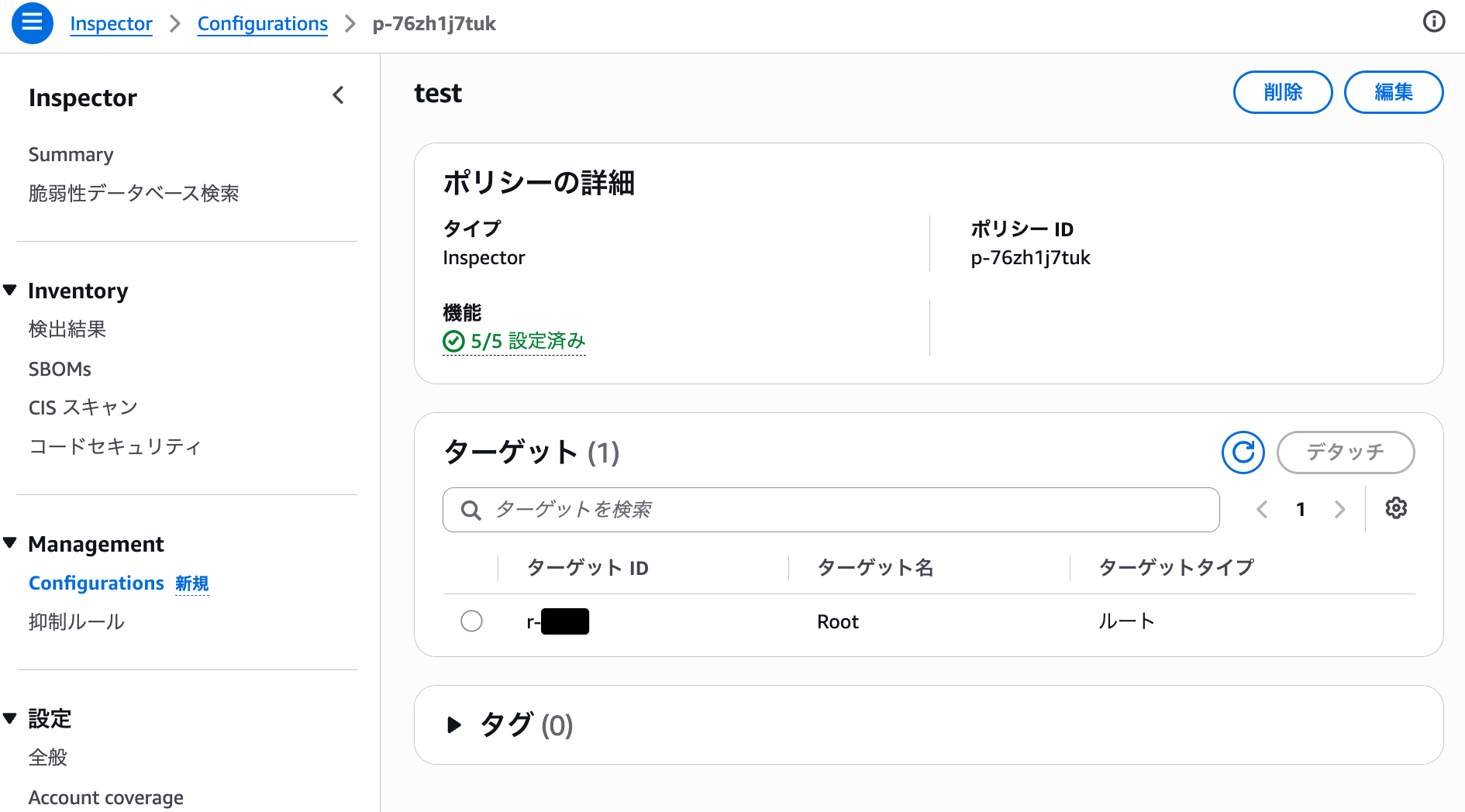Open the hamburger navigation menu
This screenshot has height=812, width=1465.
point(33,23)
